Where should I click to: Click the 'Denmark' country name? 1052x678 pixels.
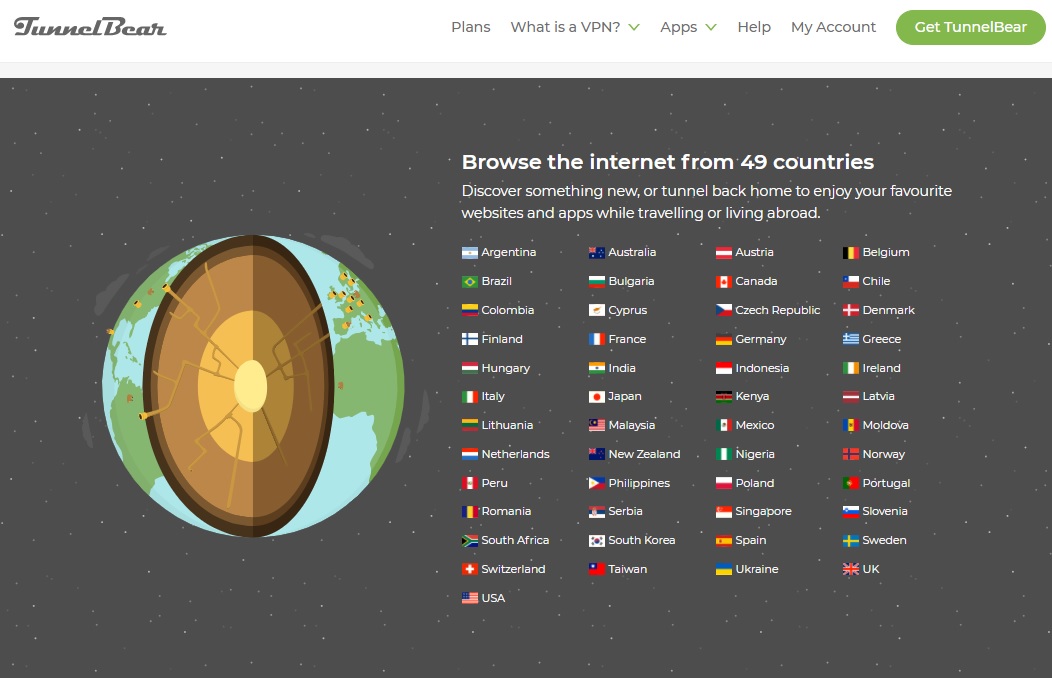888,310
